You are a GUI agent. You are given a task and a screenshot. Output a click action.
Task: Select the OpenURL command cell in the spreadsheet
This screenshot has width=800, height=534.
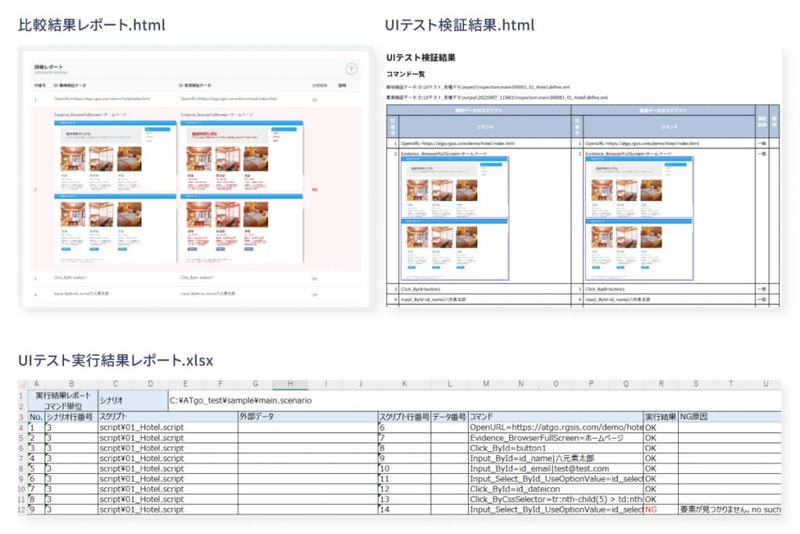pos(552,427)
